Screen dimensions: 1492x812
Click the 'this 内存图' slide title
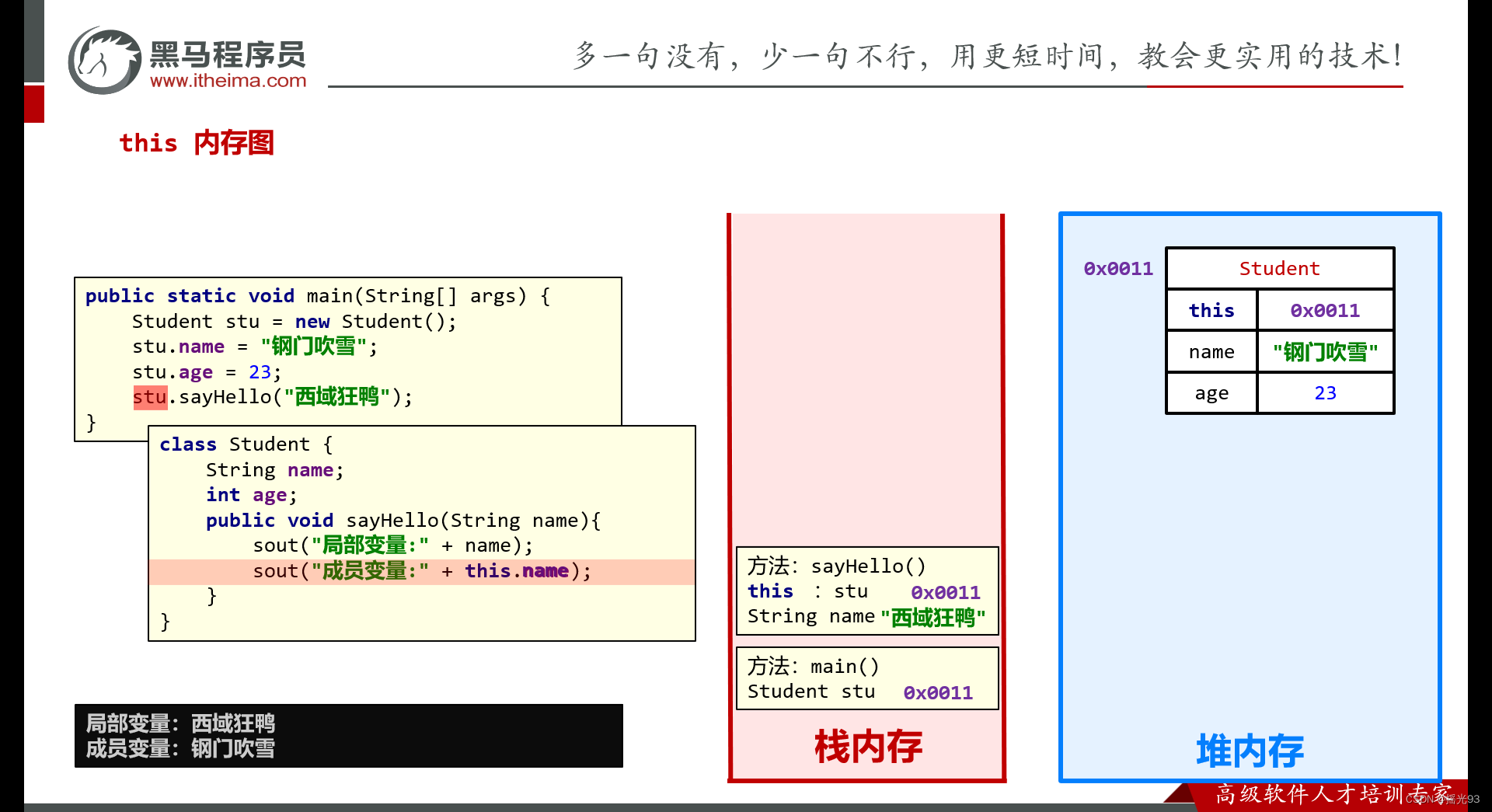coord(197,143)
